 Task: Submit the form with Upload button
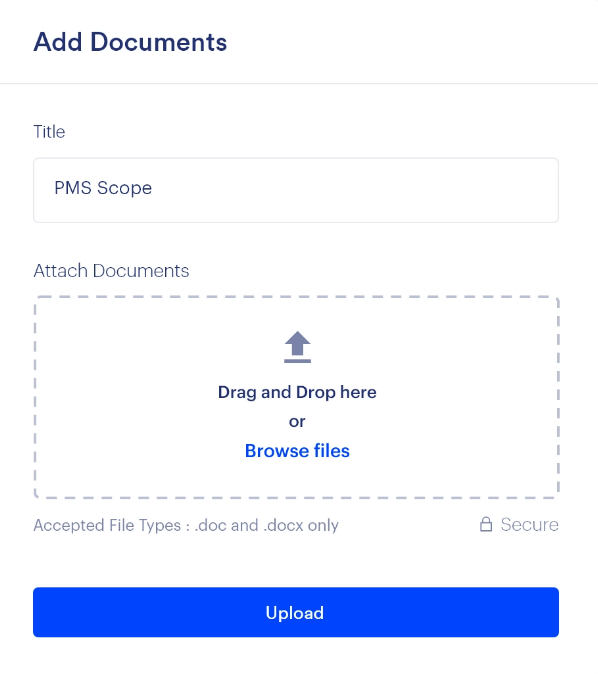(x=296, y=612)
